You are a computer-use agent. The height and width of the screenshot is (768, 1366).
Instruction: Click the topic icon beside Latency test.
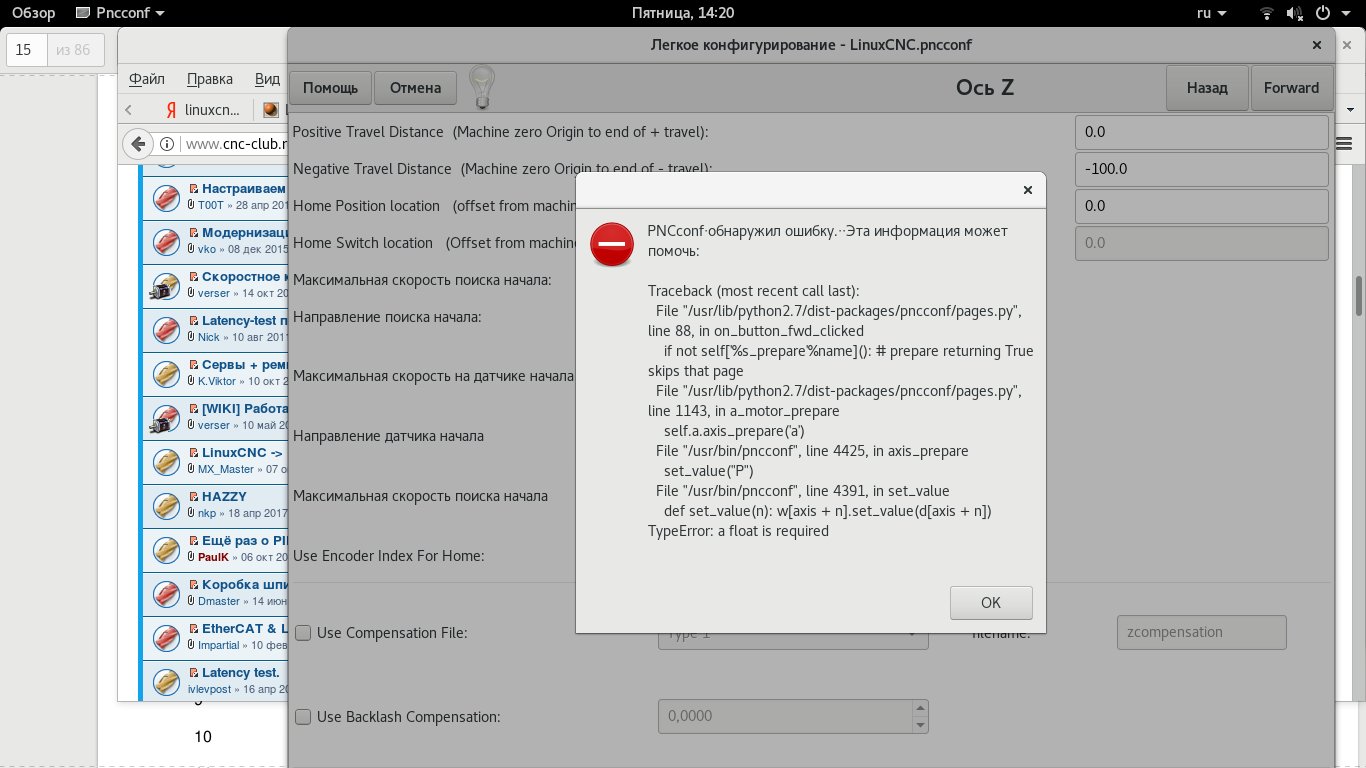coord(165,683)
